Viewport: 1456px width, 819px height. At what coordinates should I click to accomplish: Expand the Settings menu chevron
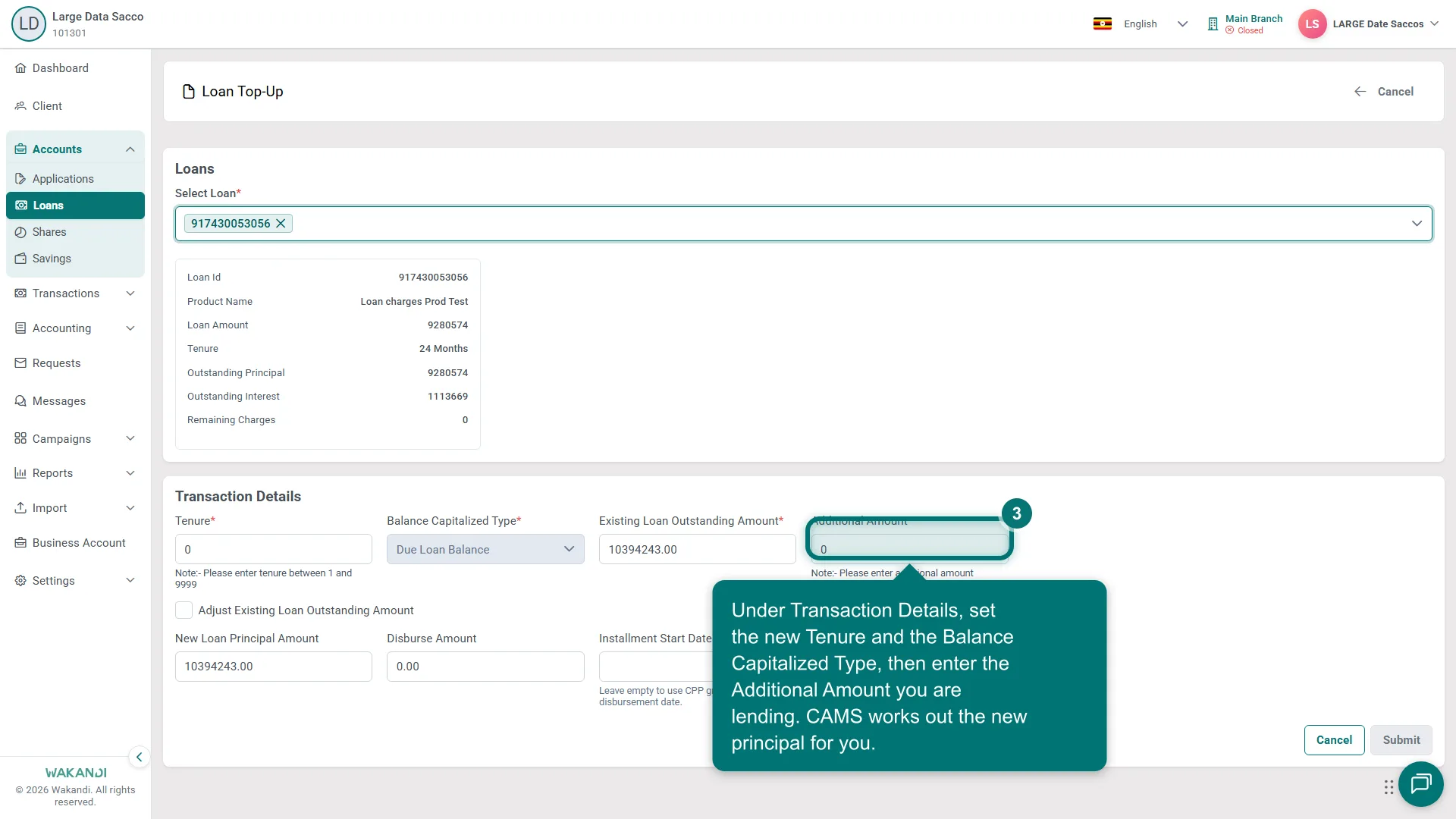pos(130,581)
